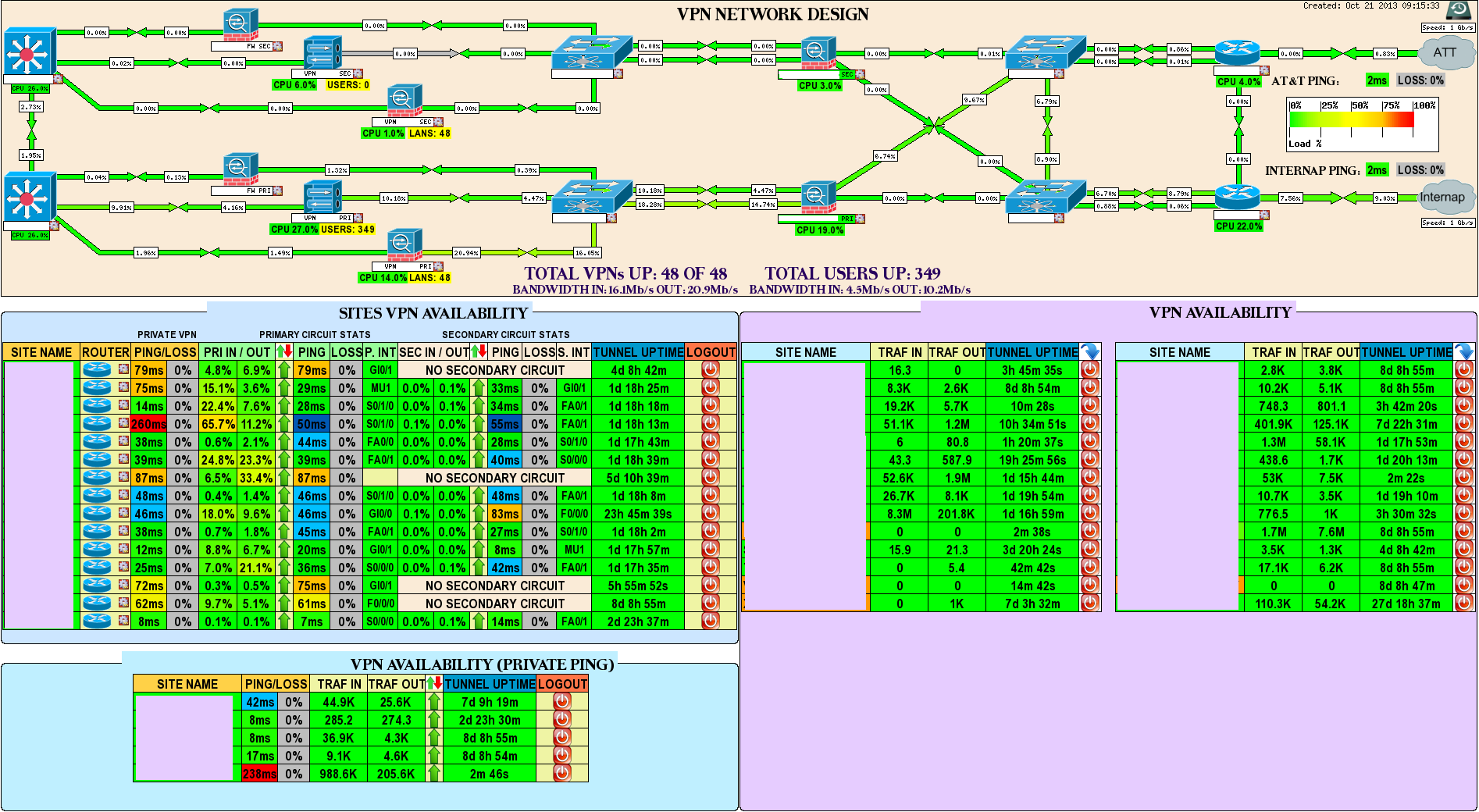The height and width of the screenshot is (812, 1479).
Task: Select VPN PRI concentrator with 349 users
Action: 323,197
